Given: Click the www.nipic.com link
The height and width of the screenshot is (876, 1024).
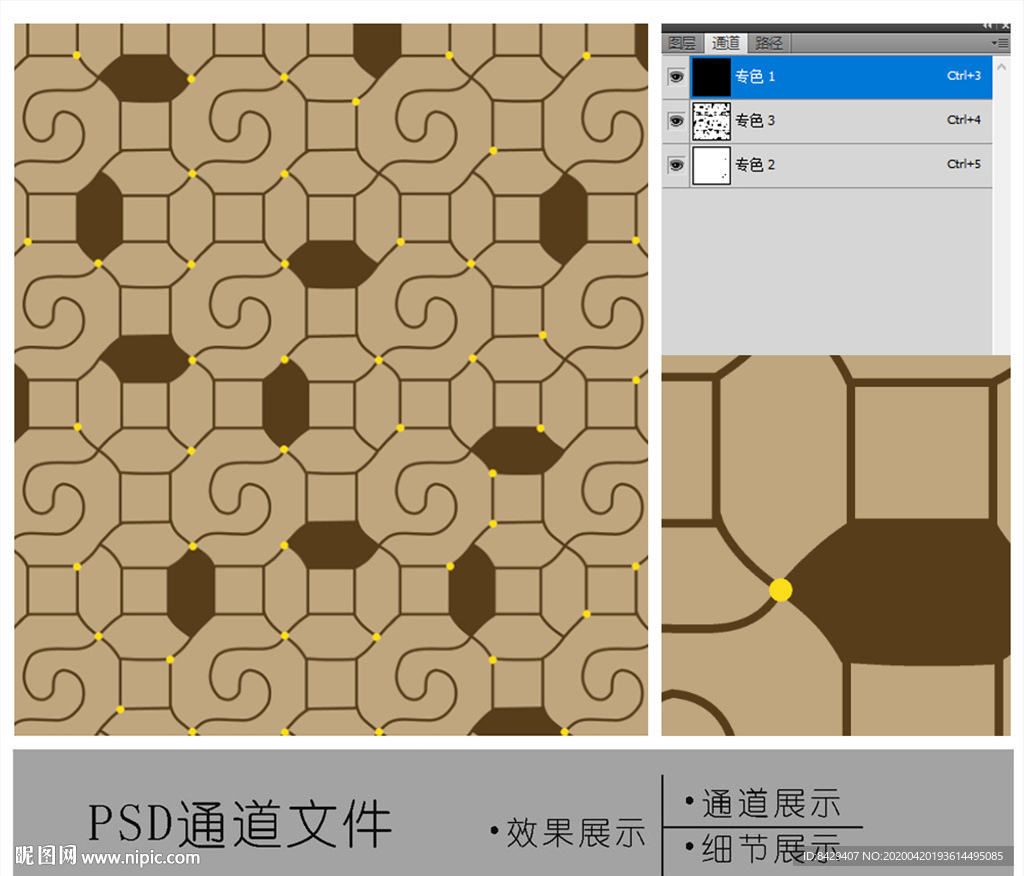Looking at the screenshot, I should [140, 856].
